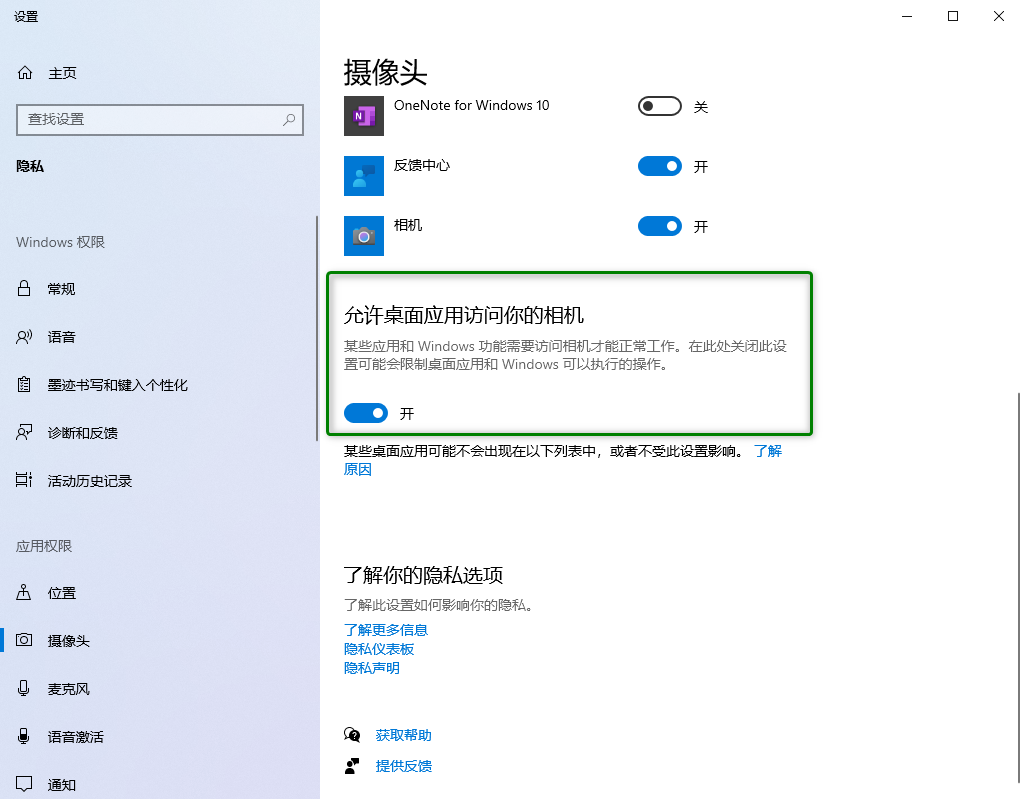1022x799 pixels.
Task: Maximize the 设置 window
Action: 952,16
